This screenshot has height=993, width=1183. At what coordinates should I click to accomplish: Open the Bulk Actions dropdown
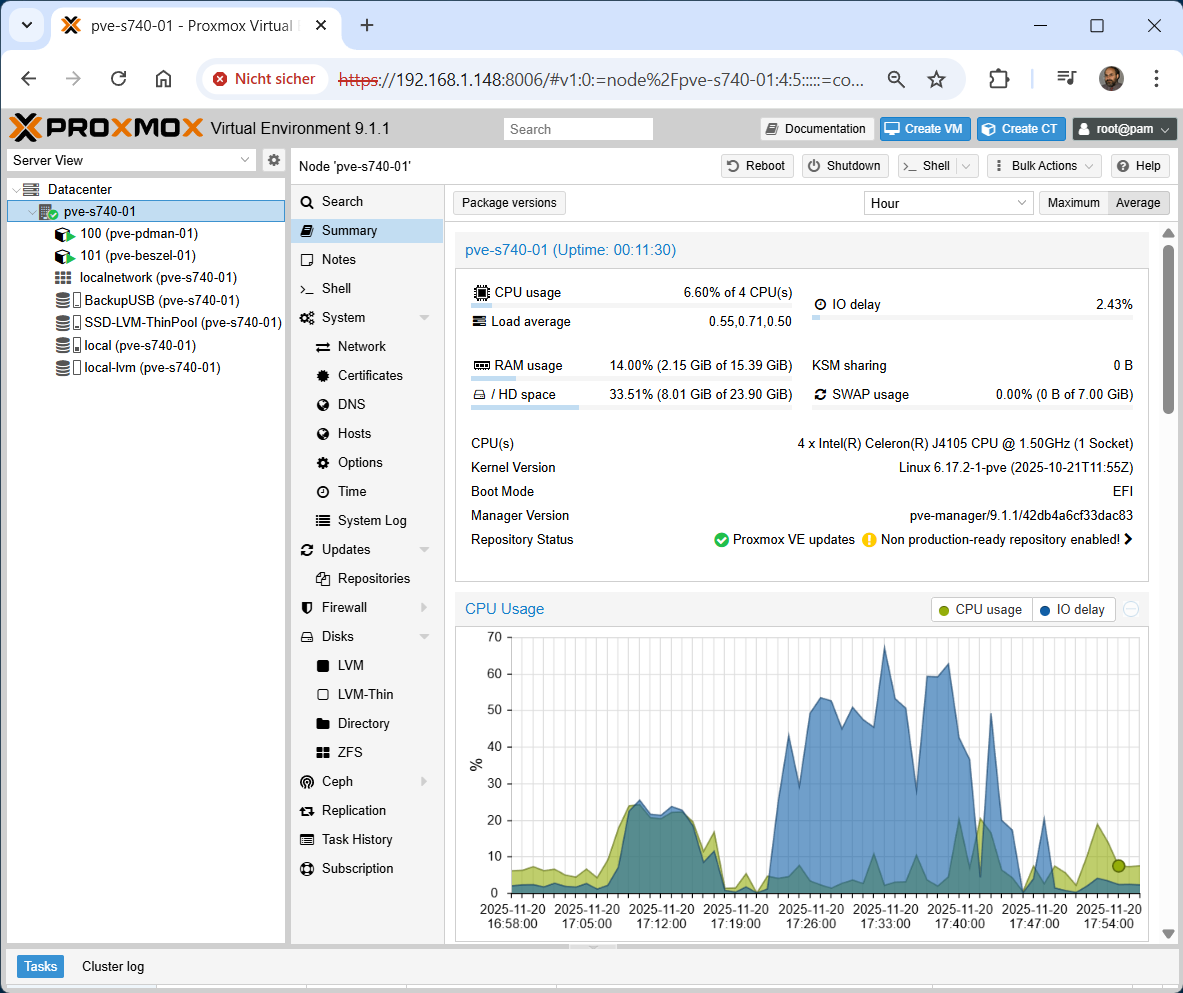tap(1043, 166)
